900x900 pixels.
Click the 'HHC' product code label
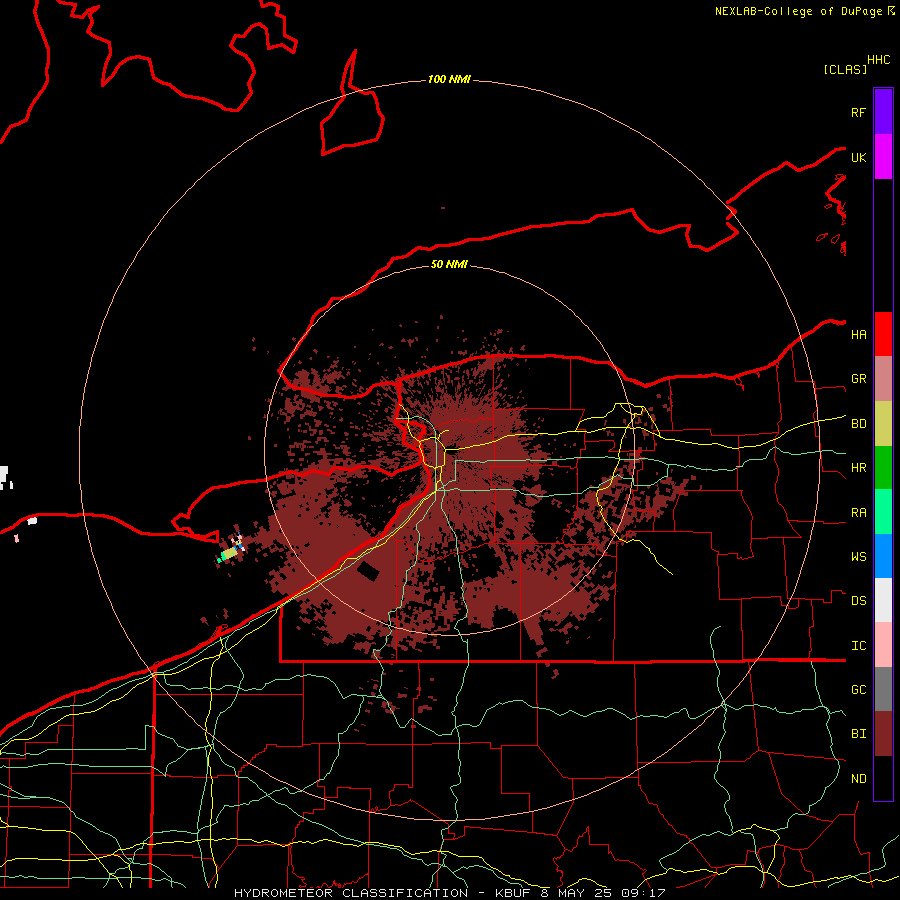click(878, 60)
